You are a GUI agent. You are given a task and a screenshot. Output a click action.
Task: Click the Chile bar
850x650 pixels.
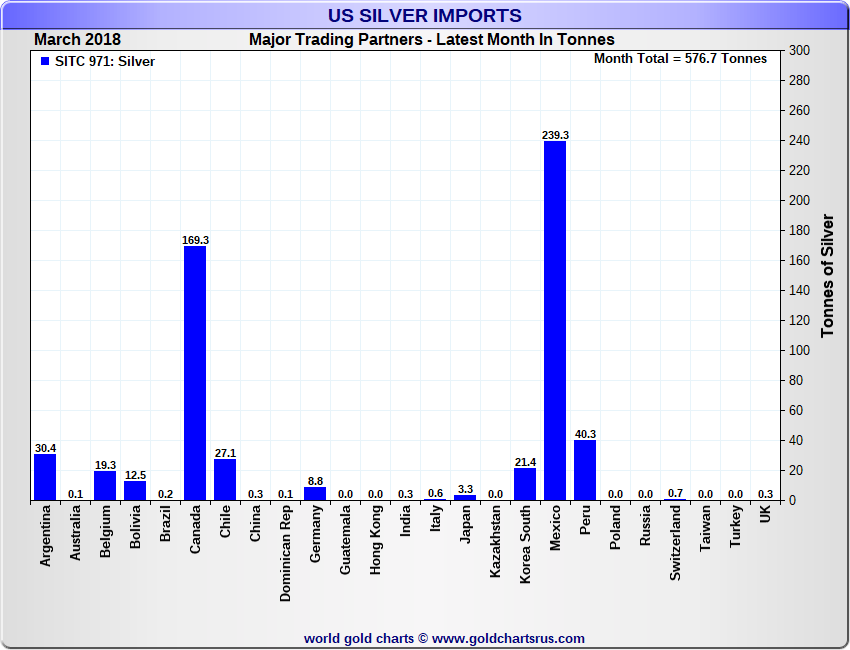(x=225, y=480)
